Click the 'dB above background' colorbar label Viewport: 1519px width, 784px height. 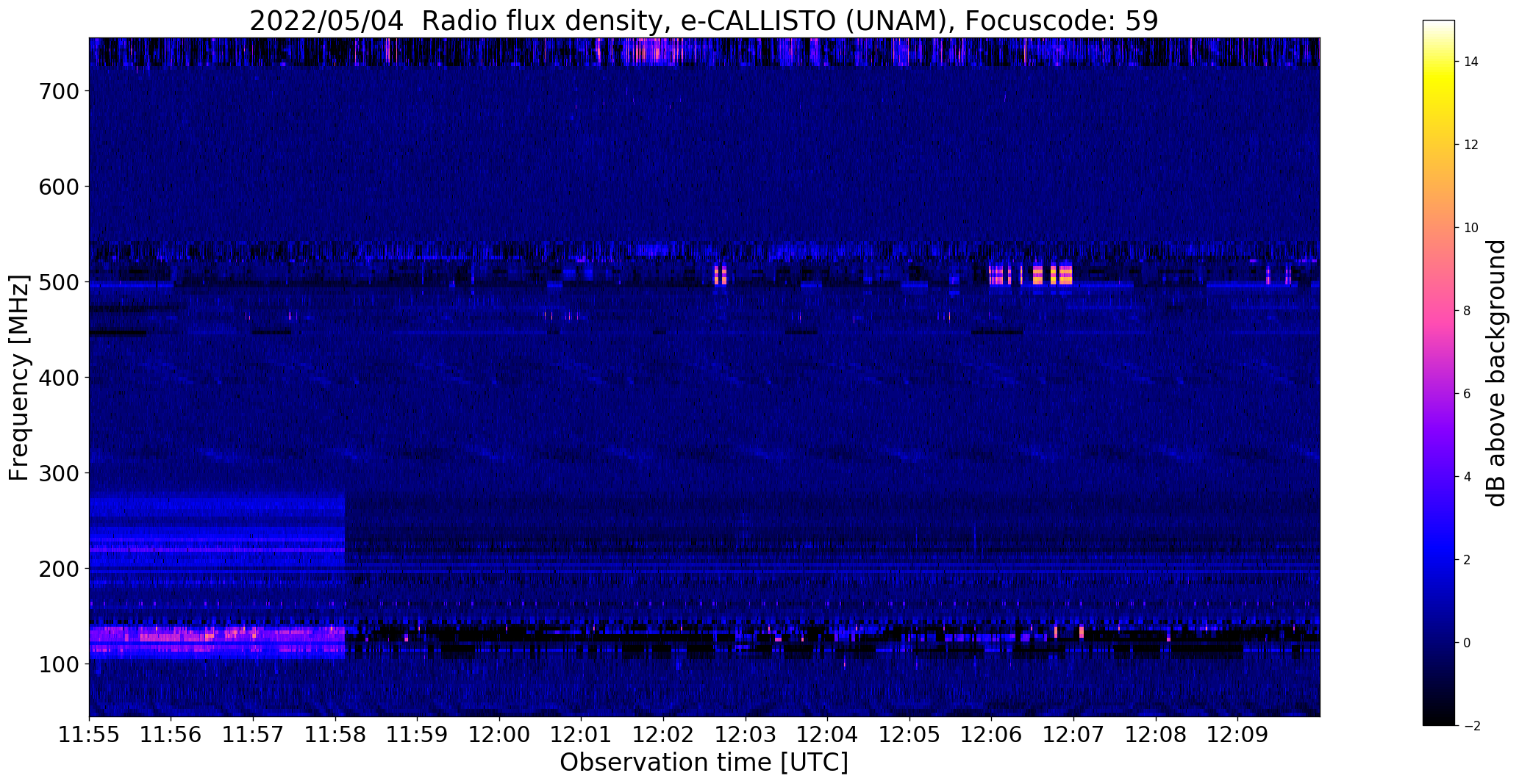[1495, 373]
